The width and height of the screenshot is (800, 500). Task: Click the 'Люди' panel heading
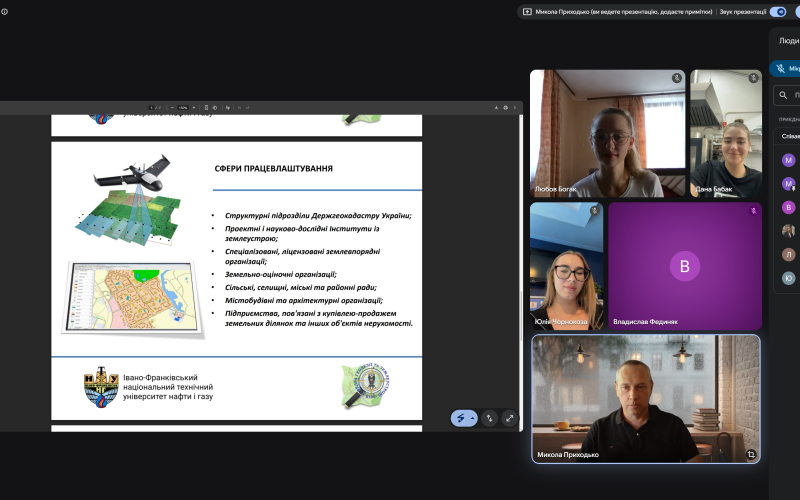point(789,41)
